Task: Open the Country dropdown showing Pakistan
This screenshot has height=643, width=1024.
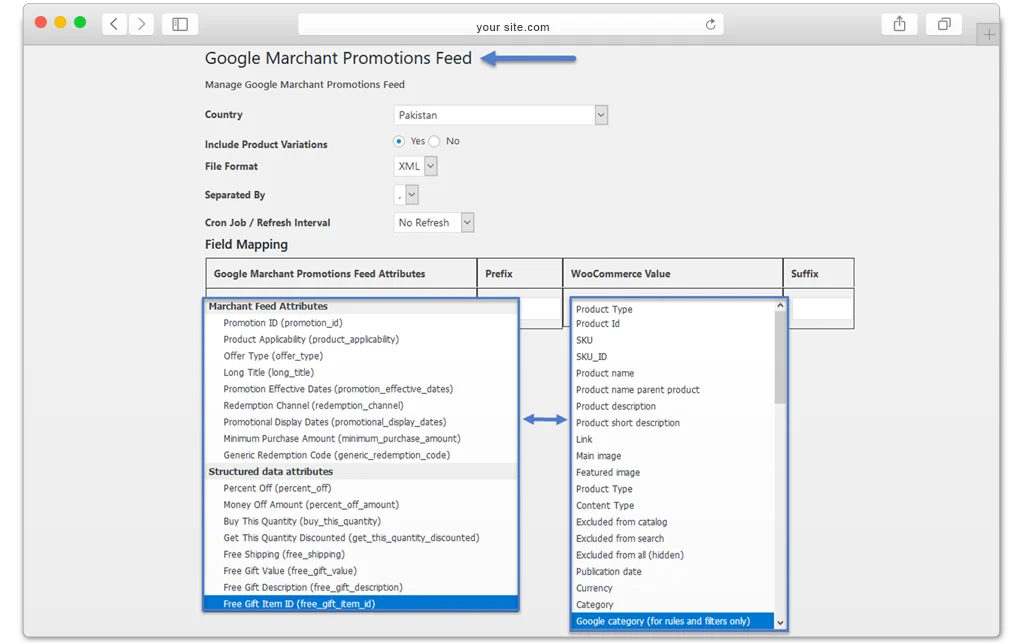Action: tap(501, 115)
